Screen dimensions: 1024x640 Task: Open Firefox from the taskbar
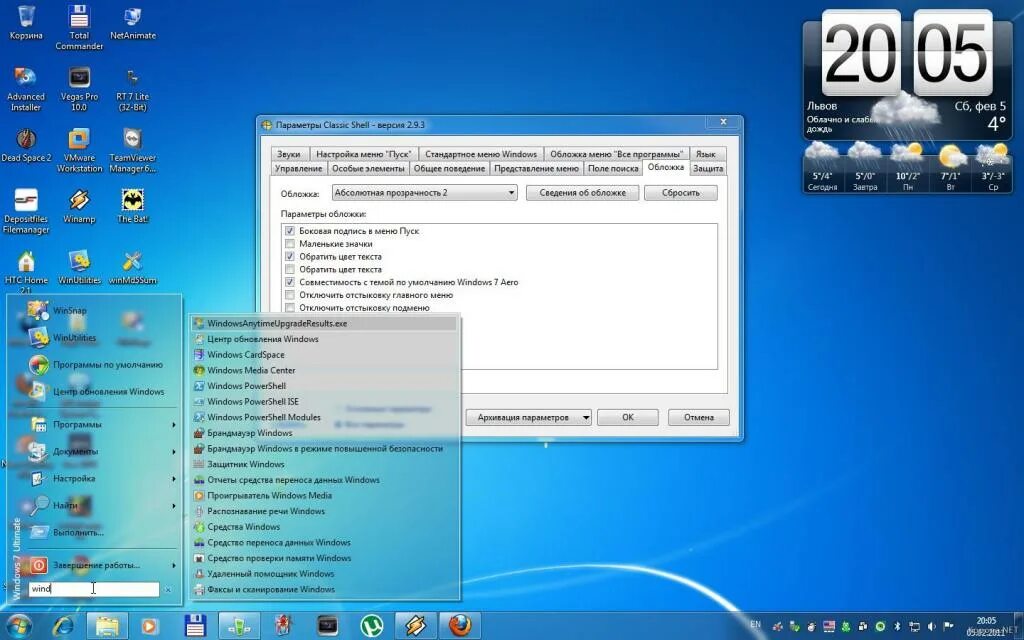tap(460, 626)
